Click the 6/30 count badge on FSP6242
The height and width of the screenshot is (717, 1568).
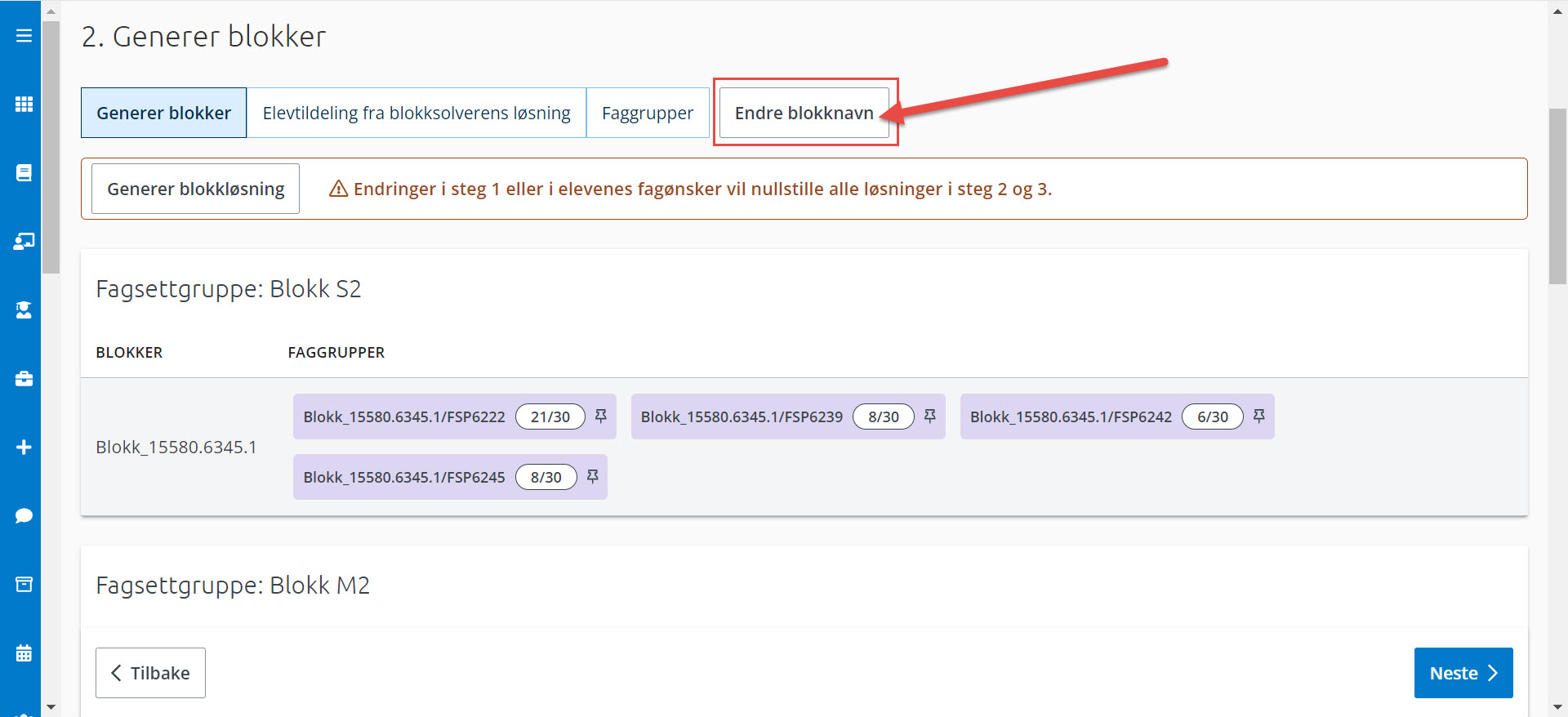tap(1213, 416)
